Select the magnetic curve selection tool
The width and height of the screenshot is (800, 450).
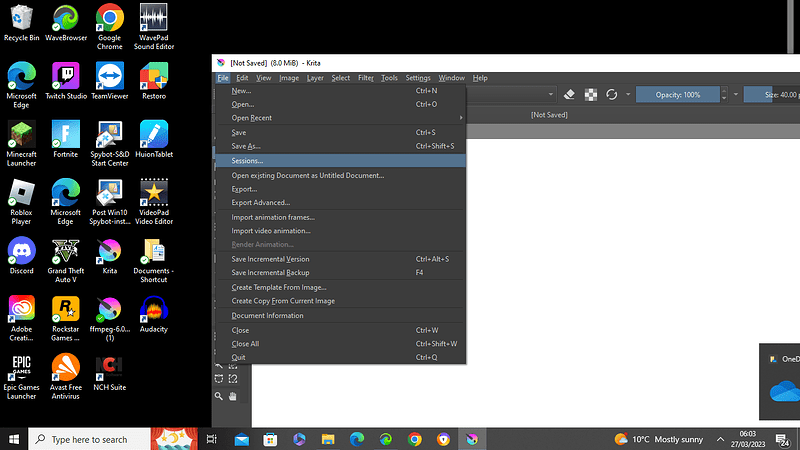coord(233,379)
